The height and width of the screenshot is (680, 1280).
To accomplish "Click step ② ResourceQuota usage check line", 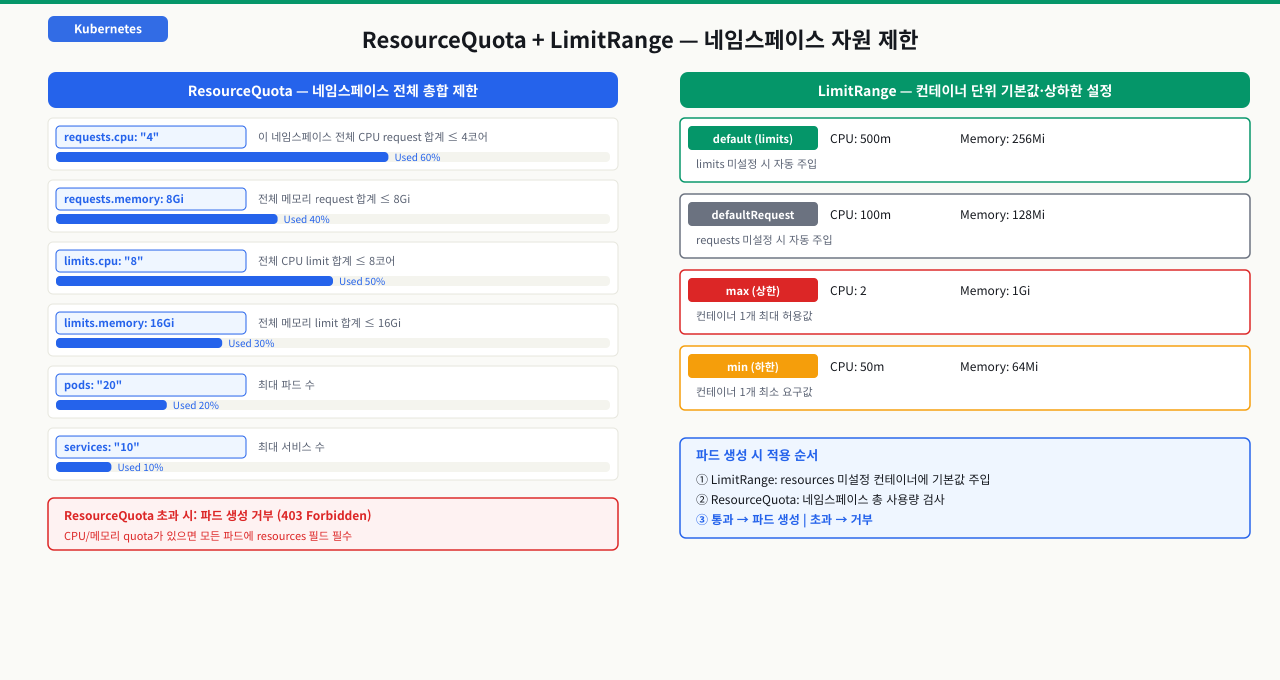I will (x=820, y=499).
